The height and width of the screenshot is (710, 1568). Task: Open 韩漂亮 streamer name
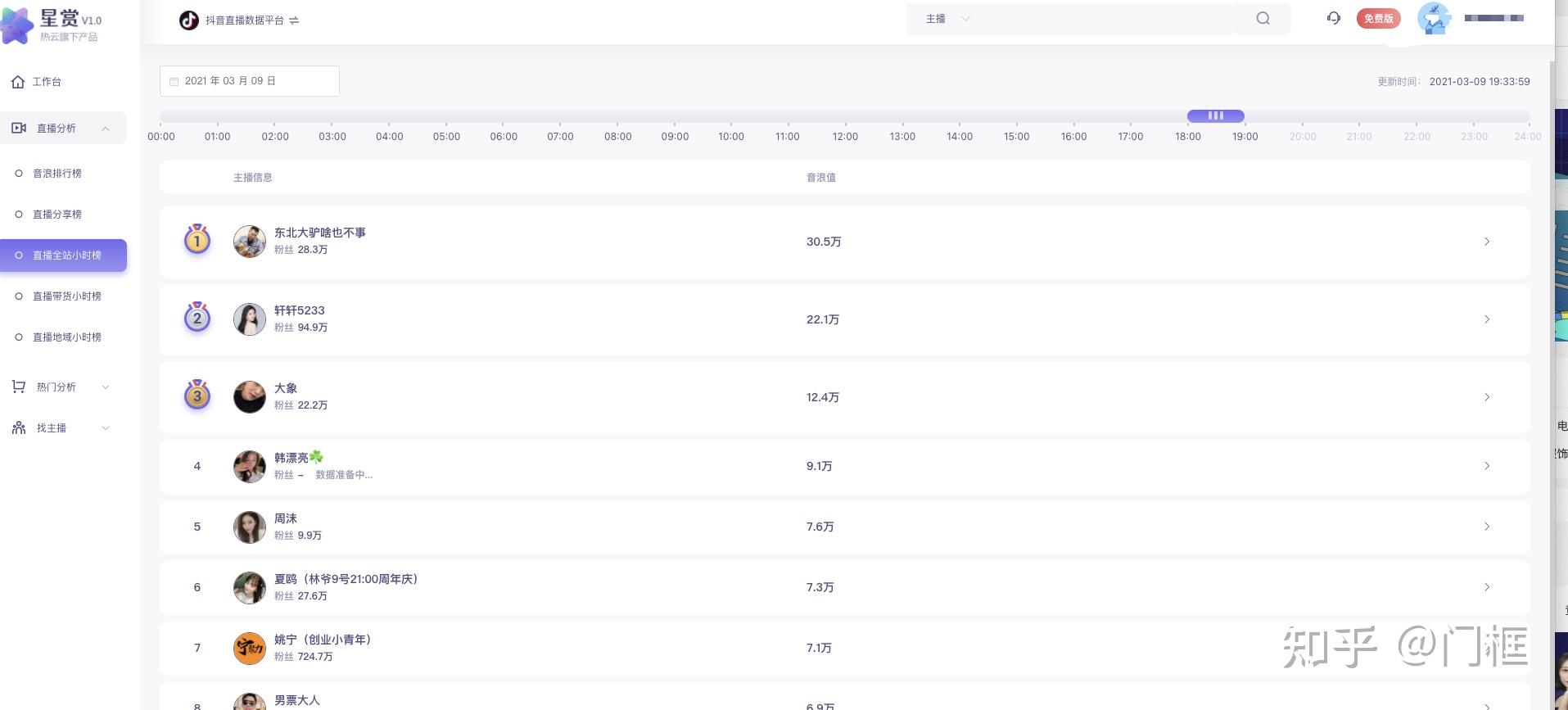[298, 458]
